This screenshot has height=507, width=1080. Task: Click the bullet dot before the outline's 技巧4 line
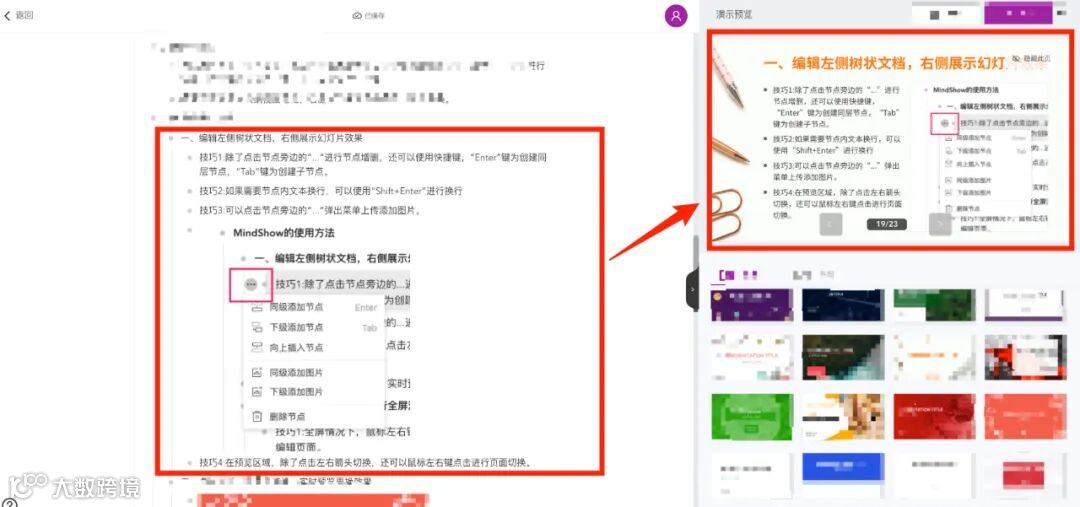191,462
